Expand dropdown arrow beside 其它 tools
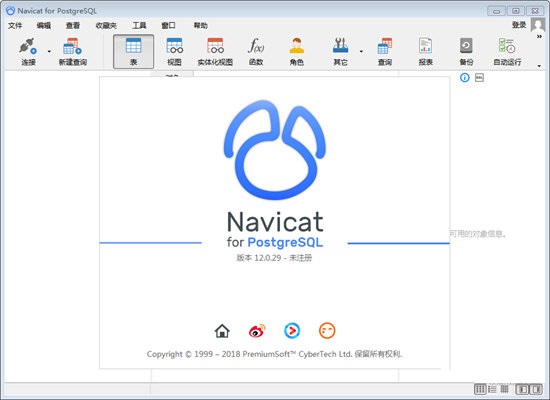Screen dimensions: 550x400 [x=361, y=52]
